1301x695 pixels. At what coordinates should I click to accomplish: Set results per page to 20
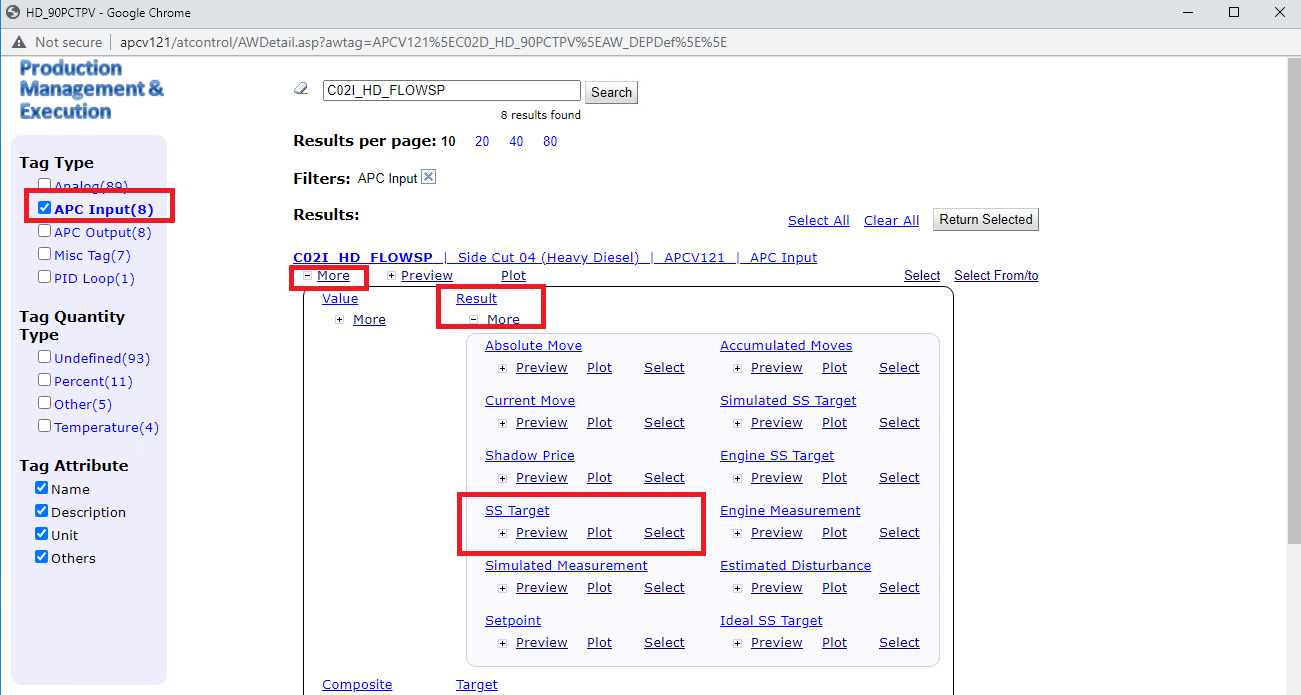click(482, 142)
